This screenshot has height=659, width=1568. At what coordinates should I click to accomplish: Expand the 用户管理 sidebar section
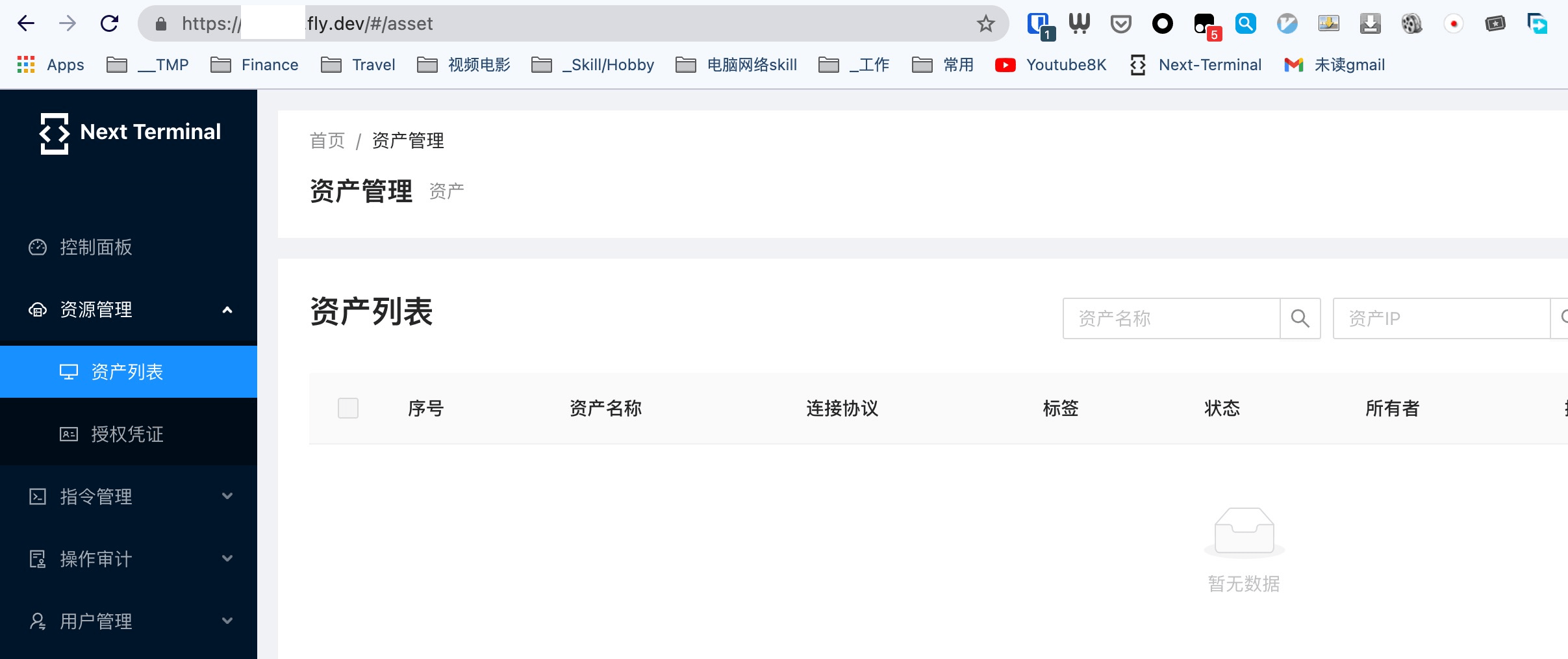[x=129, y=621]
